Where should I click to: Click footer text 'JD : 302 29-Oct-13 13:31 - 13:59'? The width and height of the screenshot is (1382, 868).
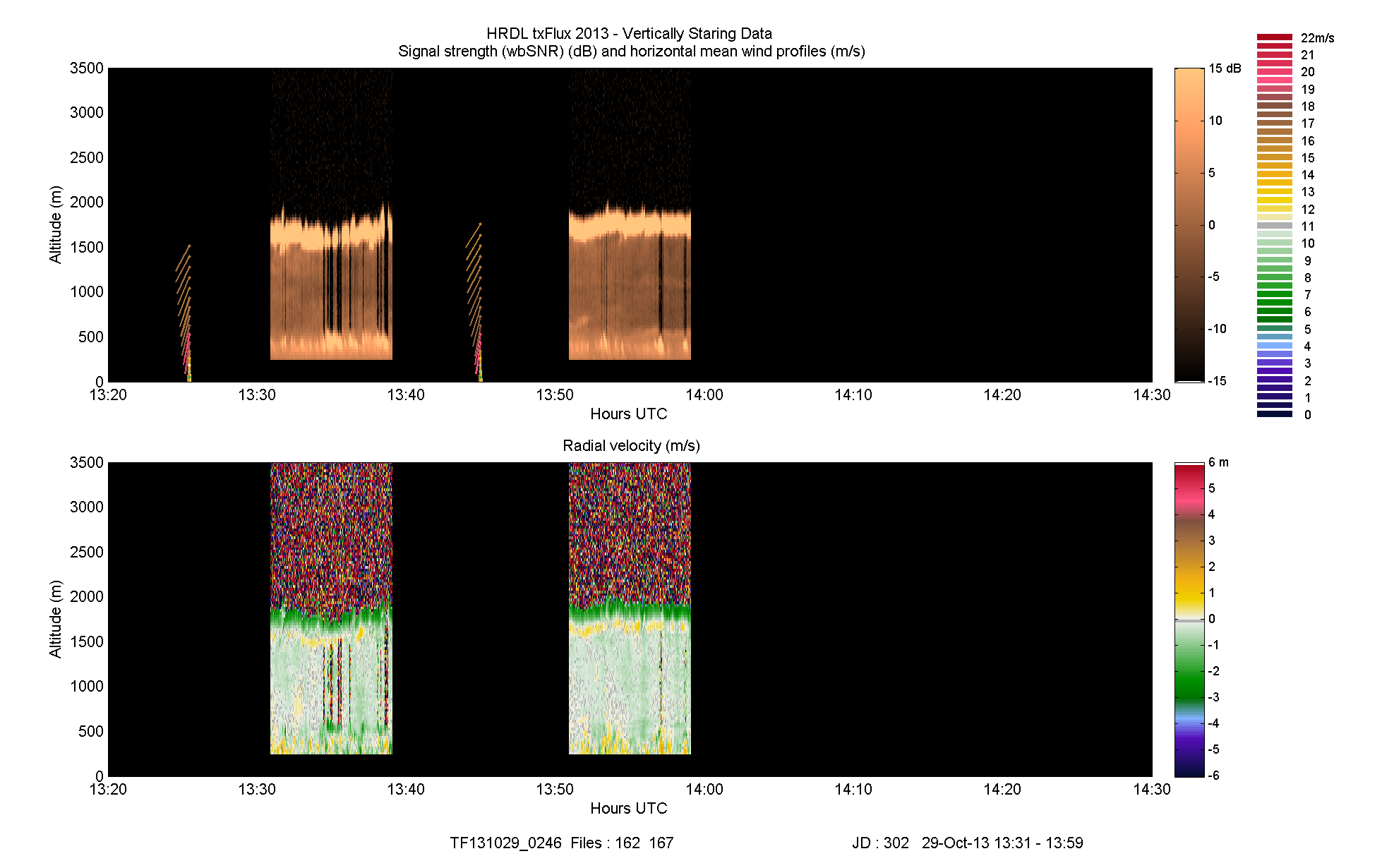tap(967, 843)
